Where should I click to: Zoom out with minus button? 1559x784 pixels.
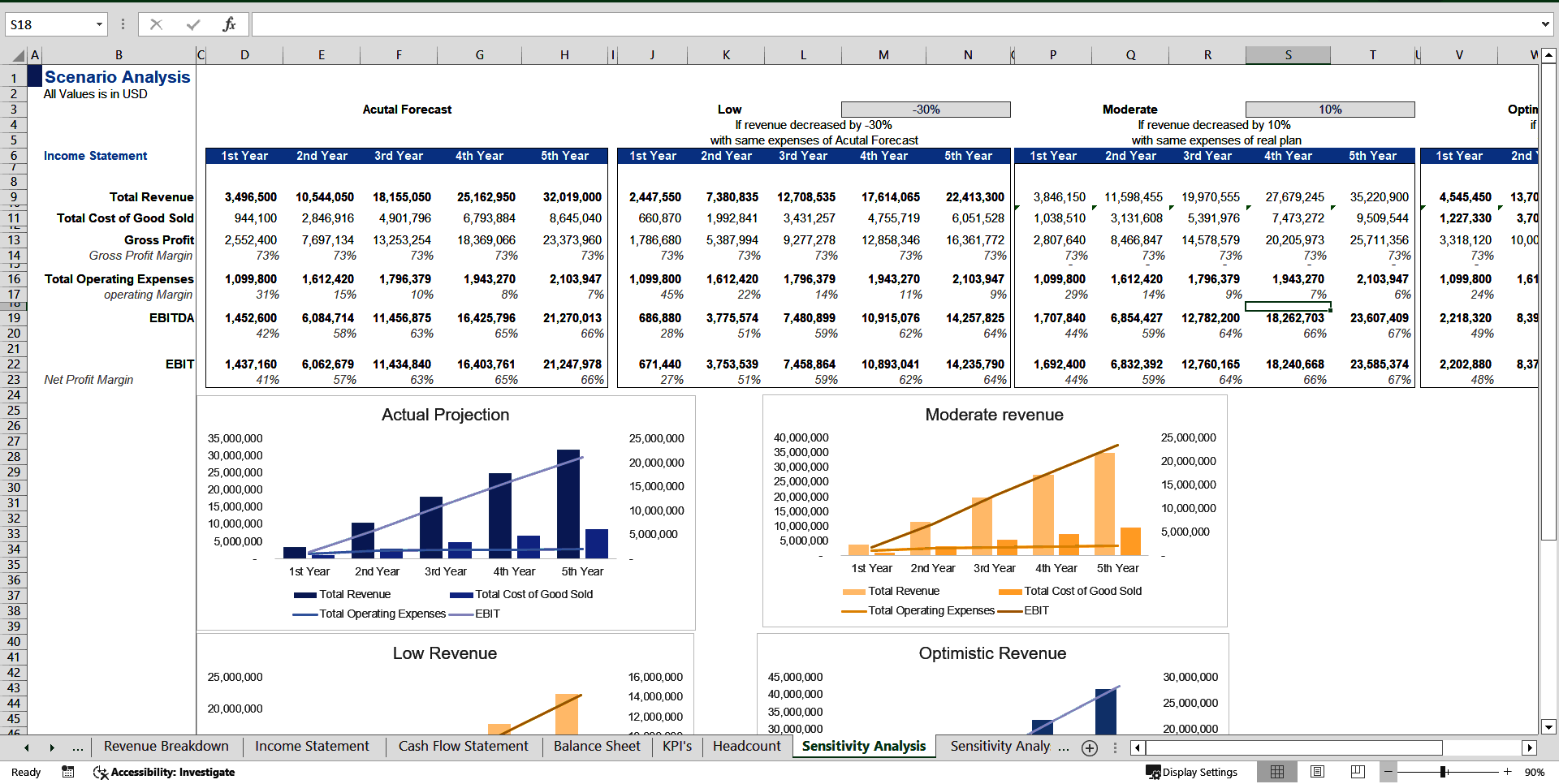(1388, 772)
